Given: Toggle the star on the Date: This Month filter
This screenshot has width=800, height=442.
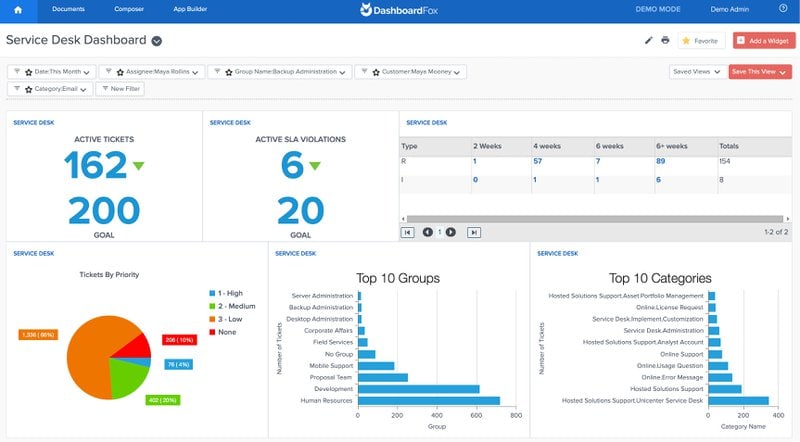Looking at the screenshot, I should (29, 72).
